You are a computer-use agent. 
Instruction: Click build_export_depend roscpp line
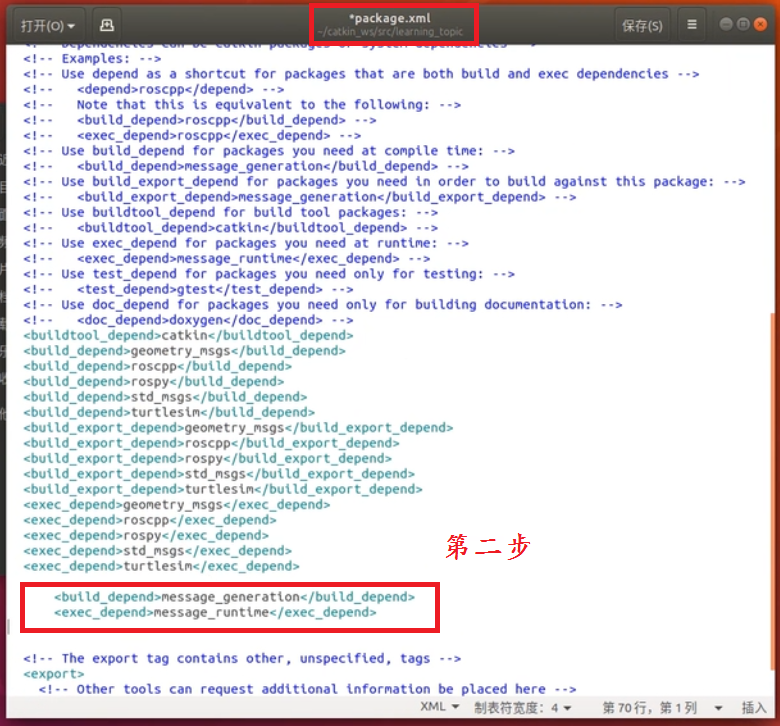pos(211,443)
